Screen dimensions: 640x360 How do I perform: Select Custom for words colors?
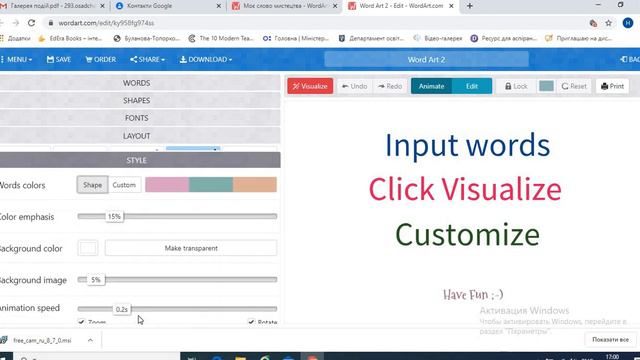click(x=124, y=185)
